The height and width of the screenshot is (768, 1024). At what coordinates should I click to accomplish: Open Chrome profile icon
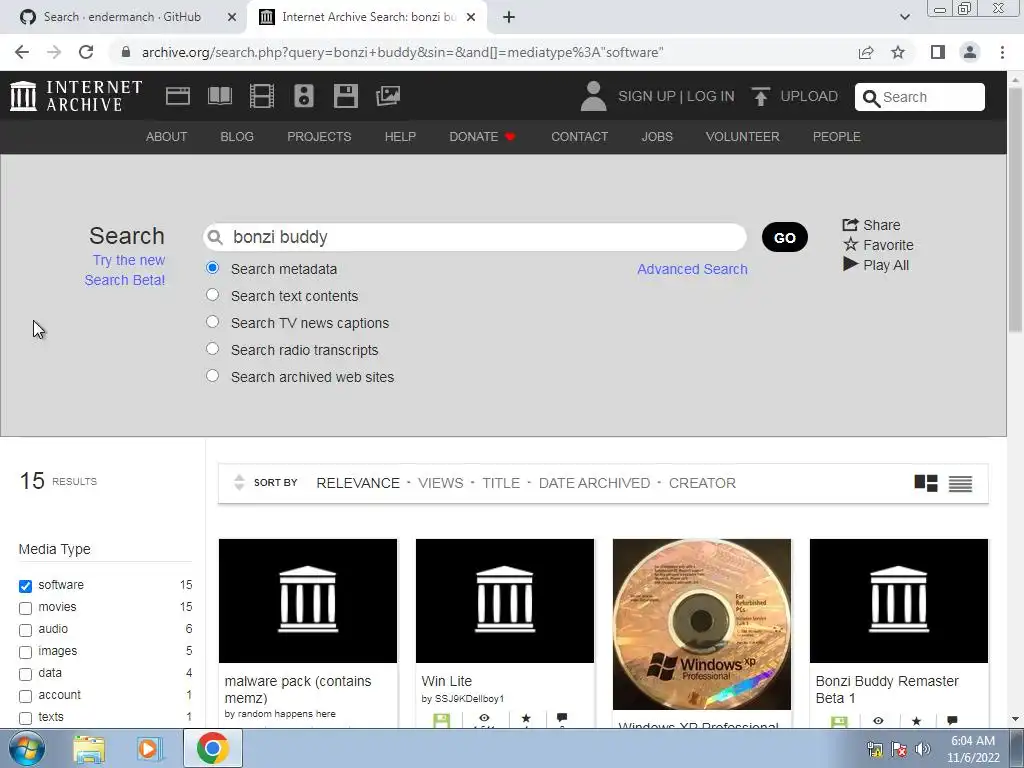(x=970, y=52)
